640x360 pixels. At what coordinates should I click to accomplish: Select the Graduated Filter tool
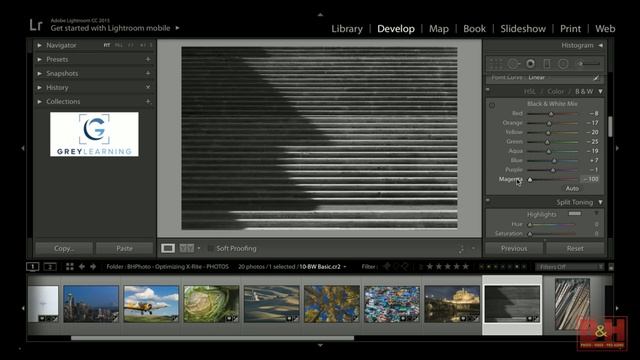click(x=547, y=64)
